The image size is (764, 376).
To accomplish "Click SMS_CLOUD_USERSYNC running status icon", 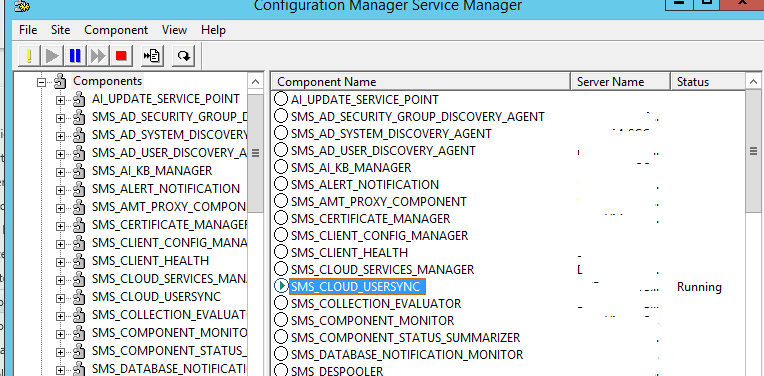I will click(281, 286).
